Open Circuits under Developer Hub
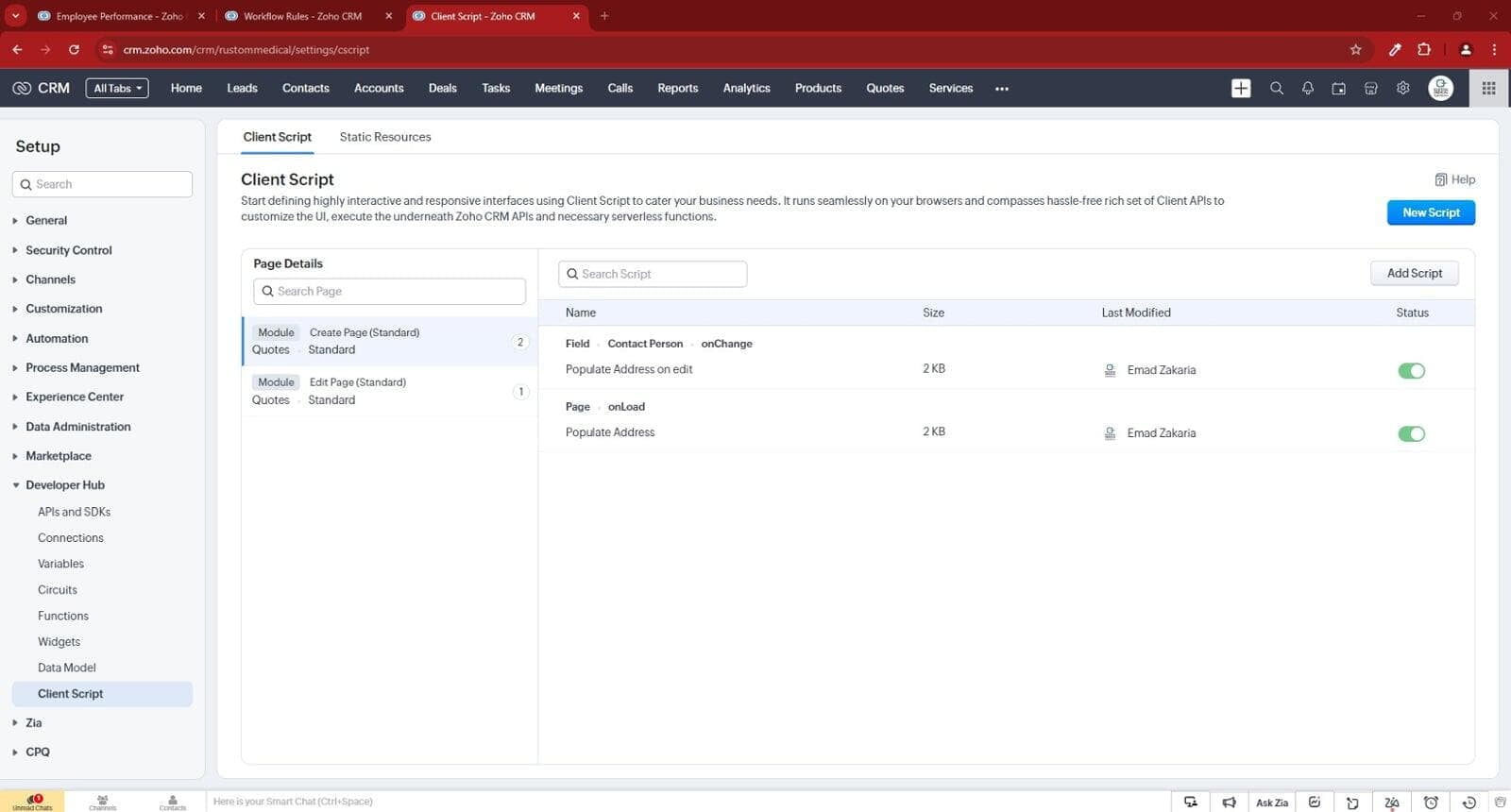Screen dimensions: 1511x812 (58, 590)
